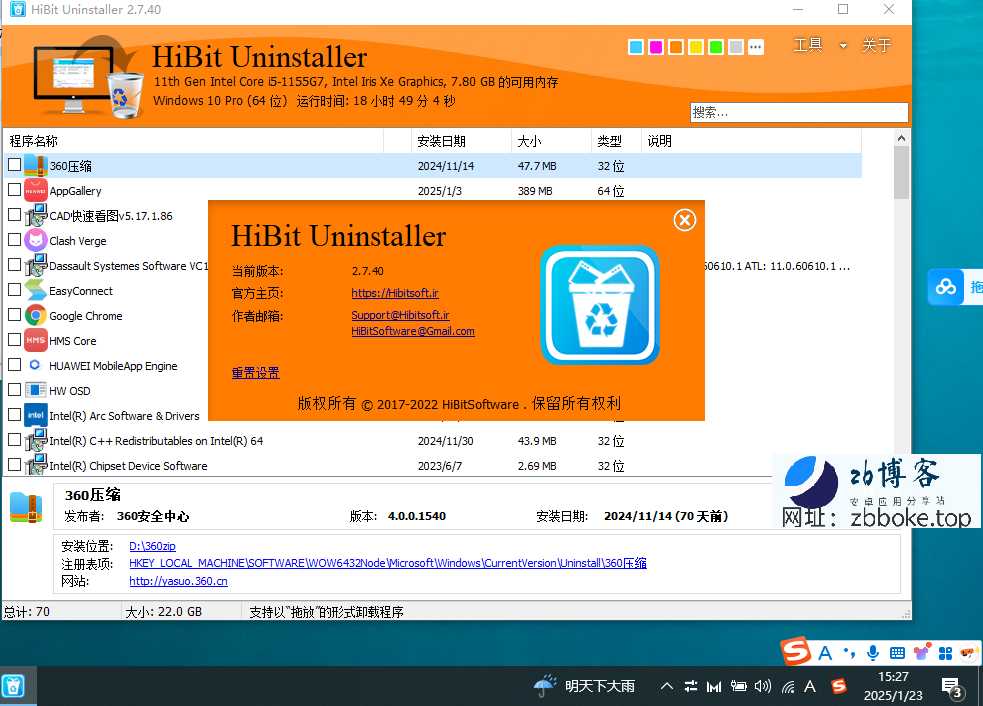Click the Dassault Systemes installer icon
This screenshot has height=706, width=983.
tap(36, 265)
